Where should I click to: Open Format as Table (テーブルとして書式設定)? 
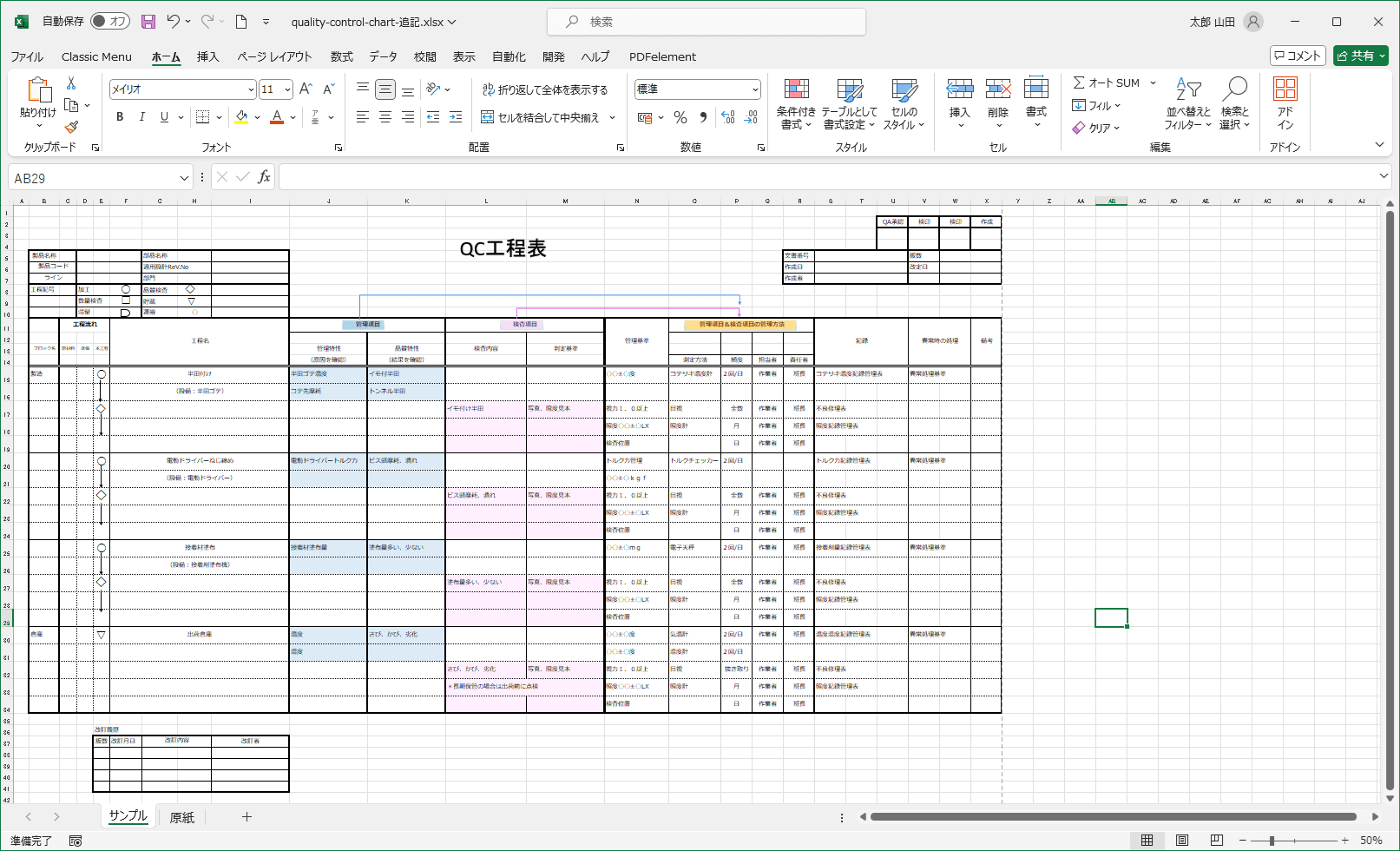[x=850, y=104]
